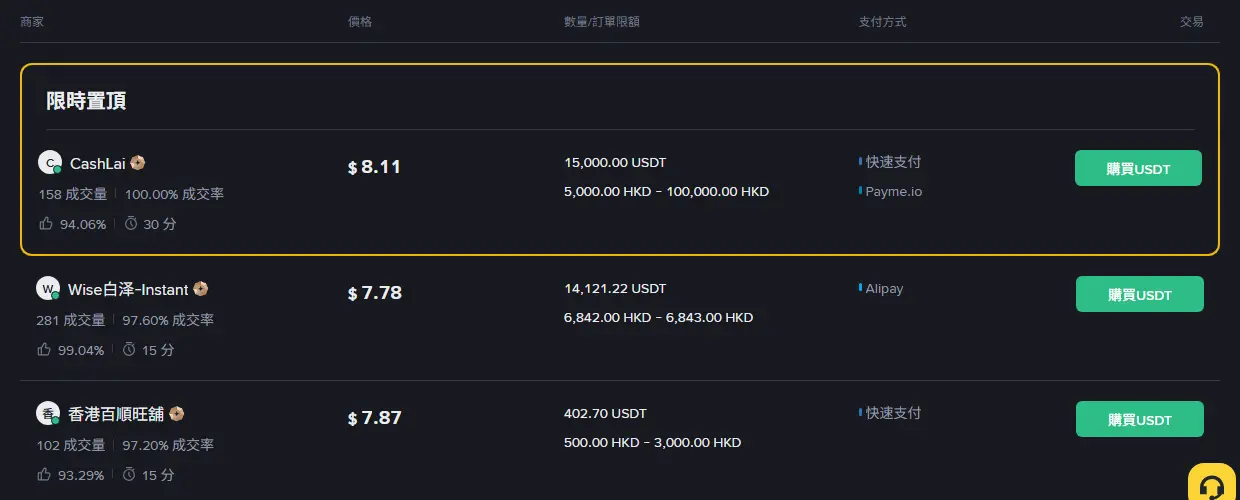
Task: Click 快速支付 in the 香港百順旺舖 row
Action: (893, 413)
